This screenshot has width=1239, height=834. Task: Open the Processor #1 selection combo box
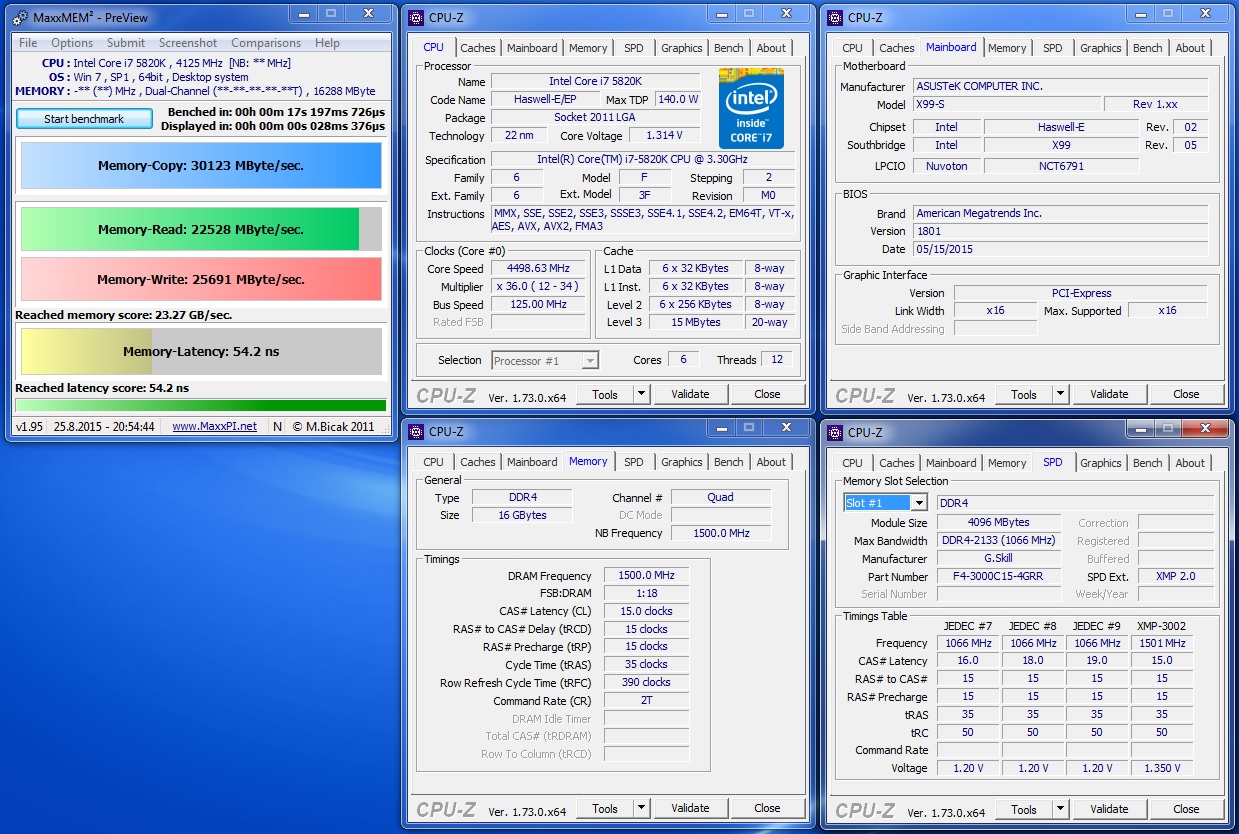coord(545,360)
